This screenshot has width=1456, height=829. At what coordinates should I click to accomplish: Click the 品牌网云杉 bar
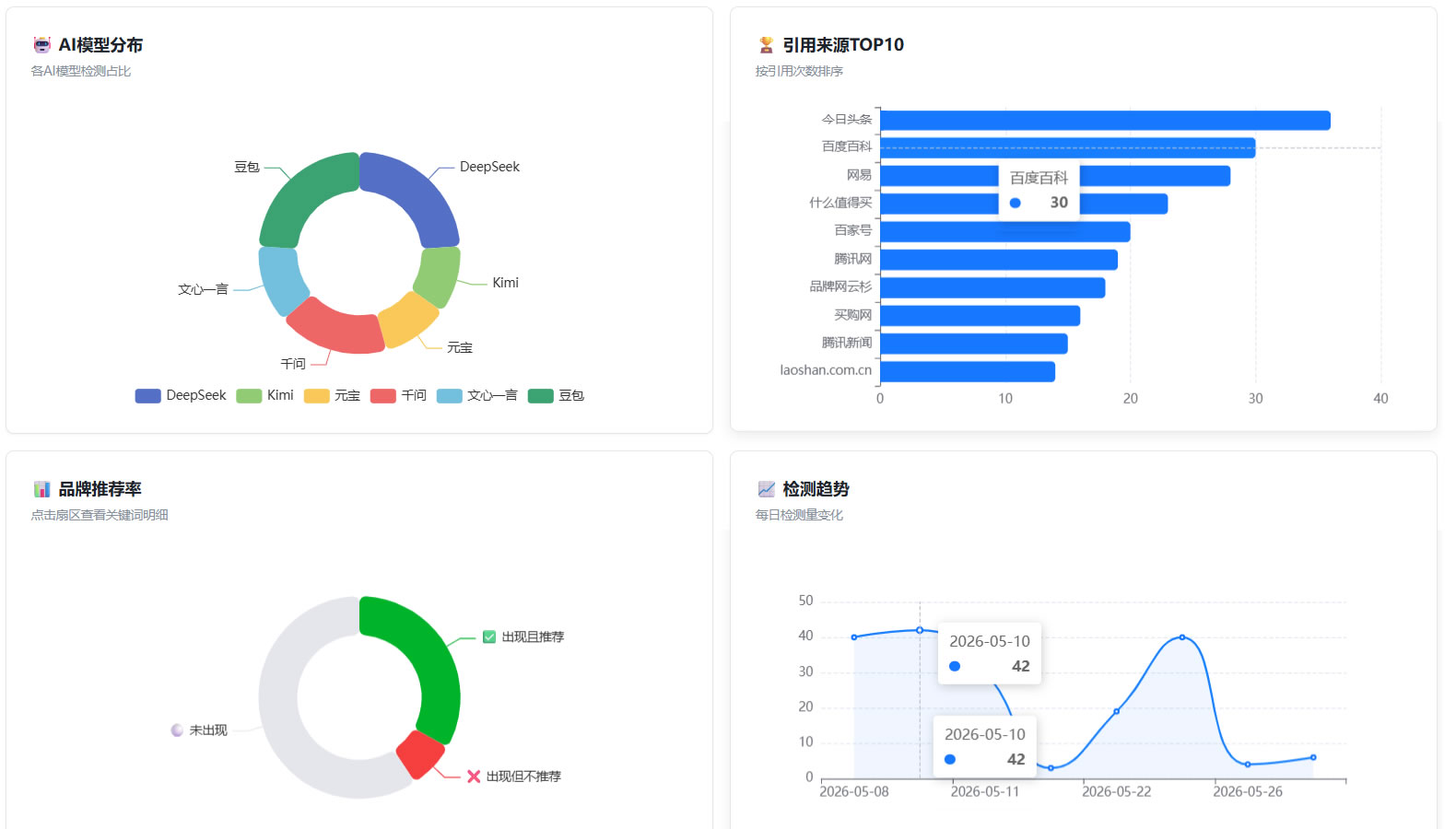point(992,287)
